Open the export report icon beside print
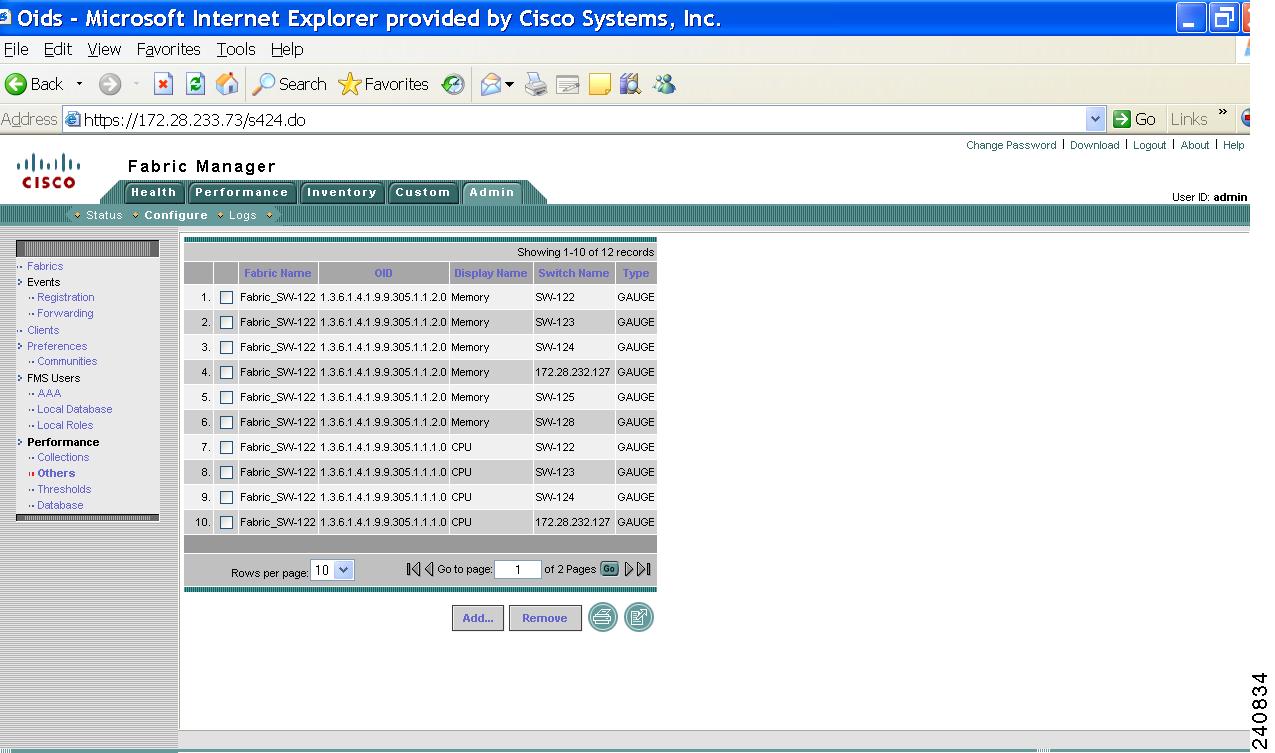 (639, 617)
